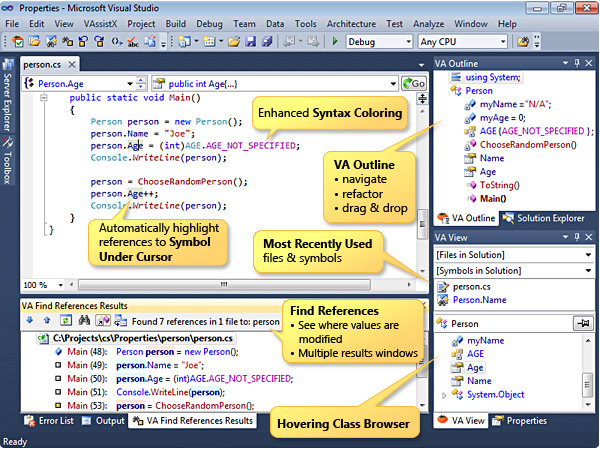Collapse the Main method code block
The height and width of the screenshot is (450, 600).
(x=42, y=100)
